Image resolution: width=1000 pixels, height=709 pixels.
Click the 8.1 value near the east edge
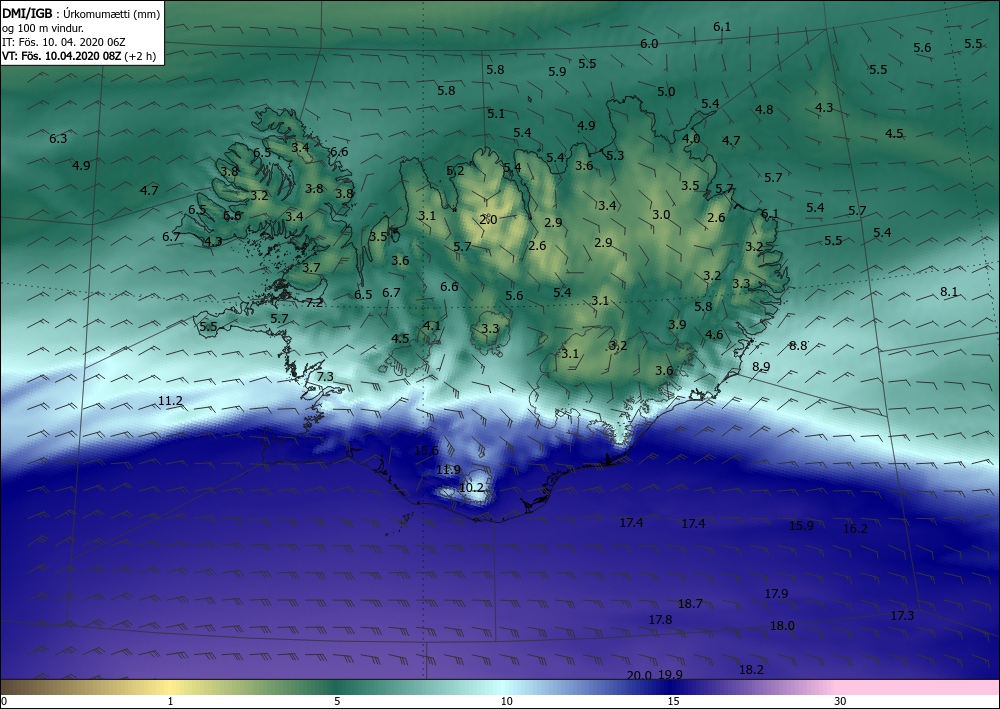[x=949, y=292]
